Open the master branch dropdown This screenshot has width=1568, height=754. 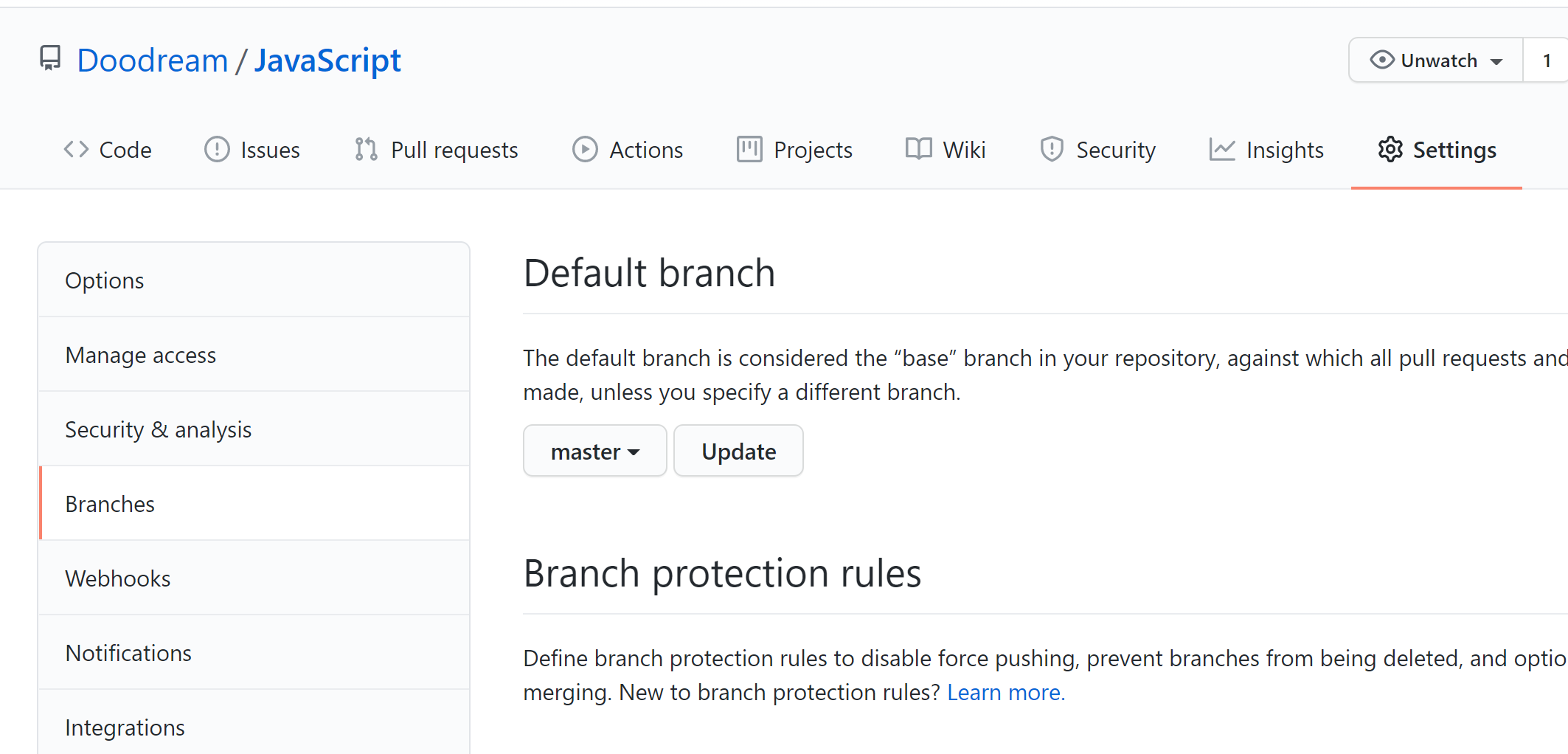pos(595,451)
